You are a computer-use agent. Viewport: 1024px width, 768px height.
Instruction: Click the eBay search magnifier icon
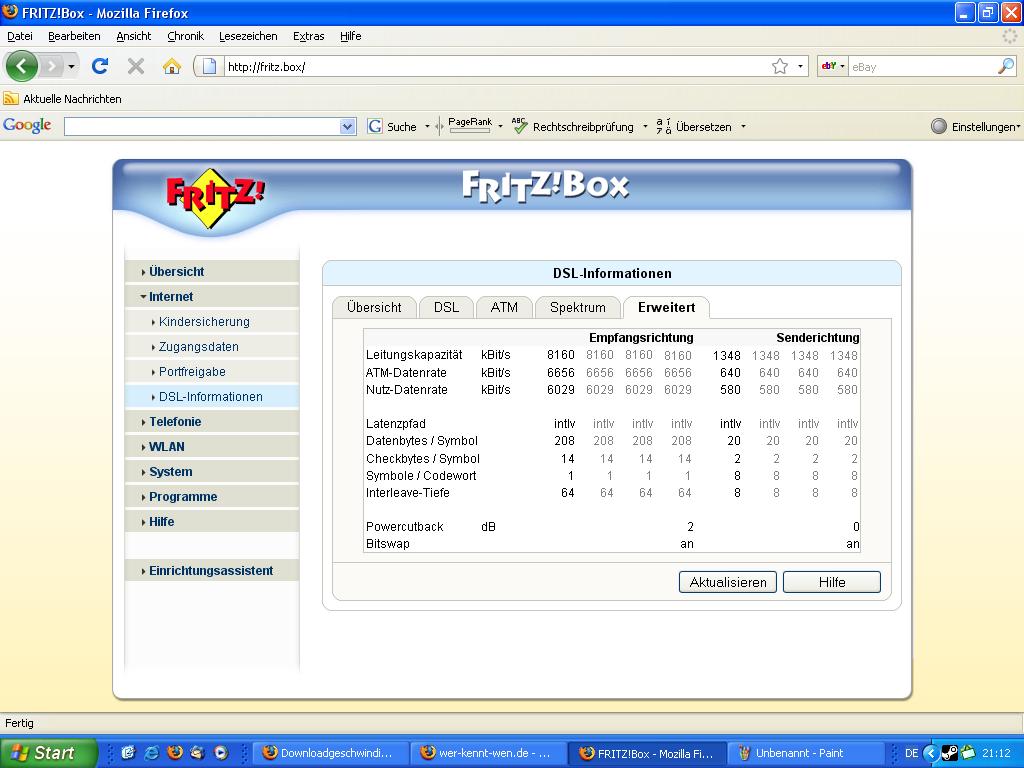[1006, 66]
